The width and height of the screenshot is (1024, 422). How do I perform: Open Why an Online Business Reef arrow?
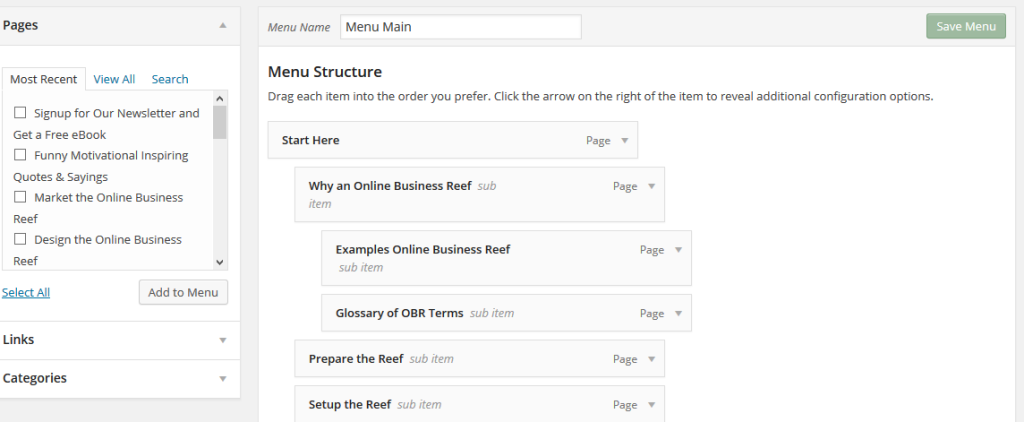pos(651,186)
